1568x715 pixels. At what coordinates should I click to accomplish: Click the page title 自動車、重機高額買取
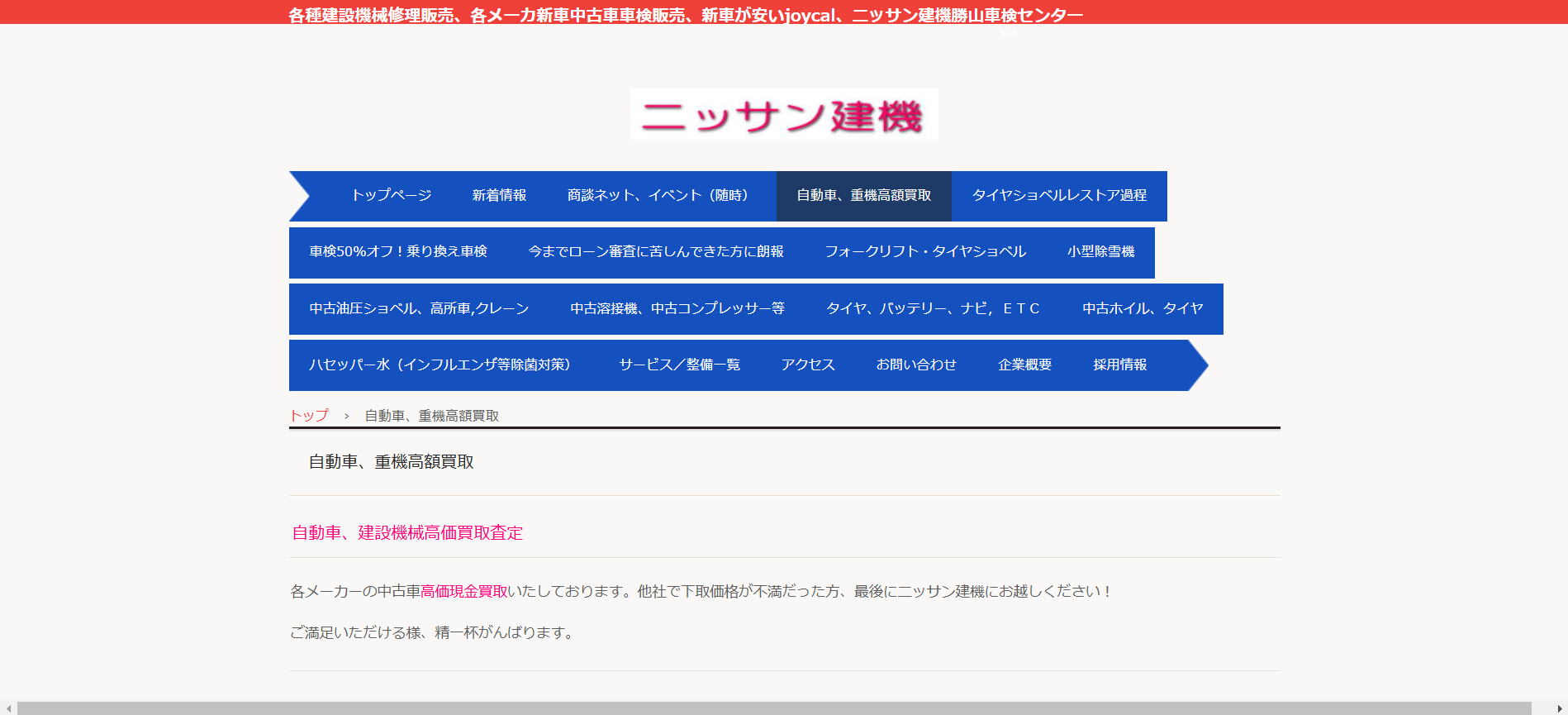pos(391,462)
